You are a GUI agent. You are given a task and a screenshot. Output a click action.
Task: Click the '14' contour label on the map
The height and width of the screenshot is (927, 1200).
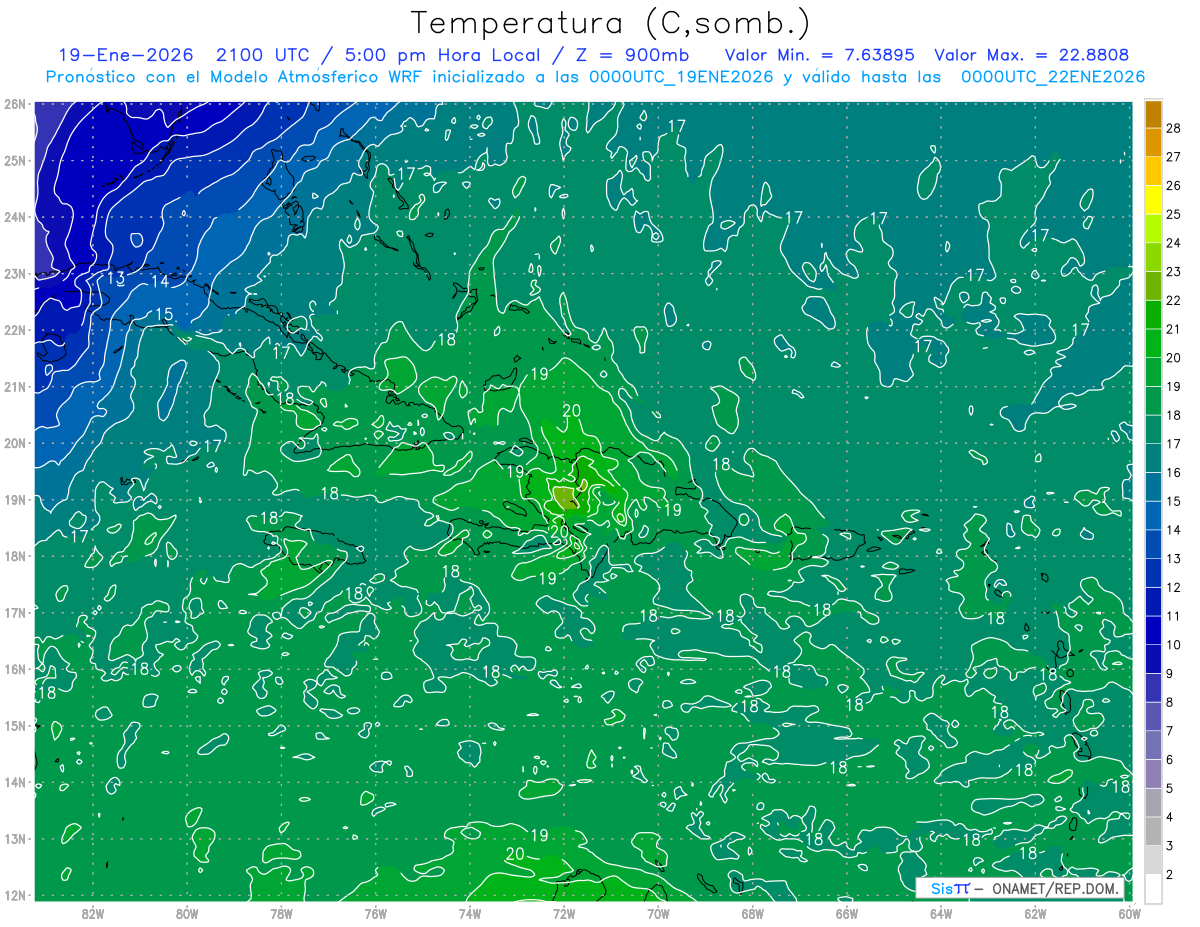click(160, 282)
